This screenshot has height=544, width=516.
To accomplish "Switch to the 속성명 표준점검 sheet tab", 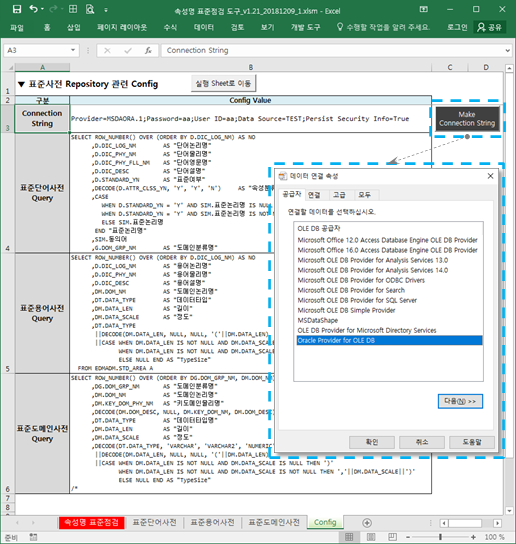I will [92, 522].
